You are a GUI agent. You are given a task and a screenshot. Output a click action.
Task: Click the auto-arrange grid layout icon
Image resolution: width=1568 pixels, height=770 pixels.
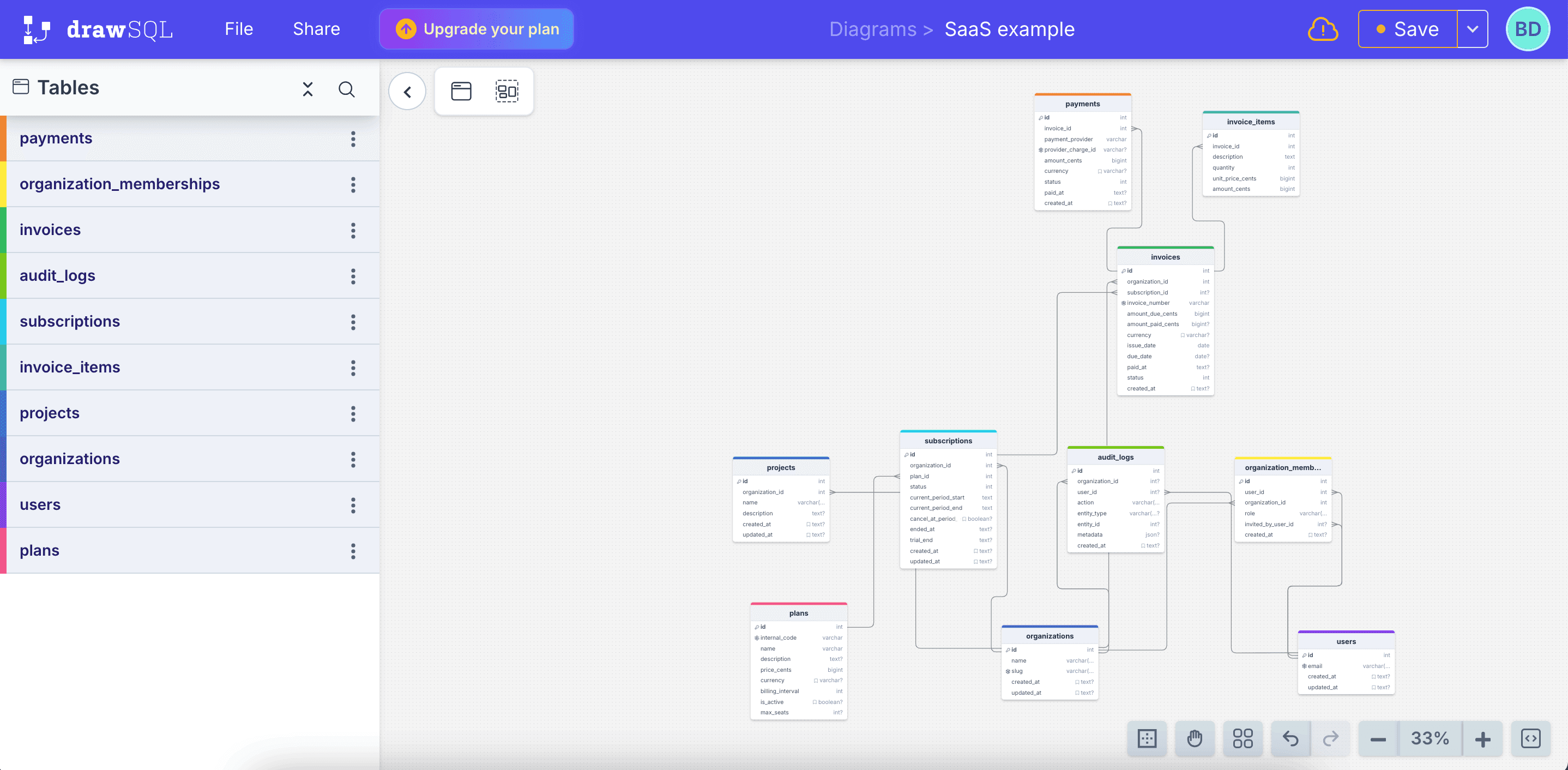(x=1243, y=738)
